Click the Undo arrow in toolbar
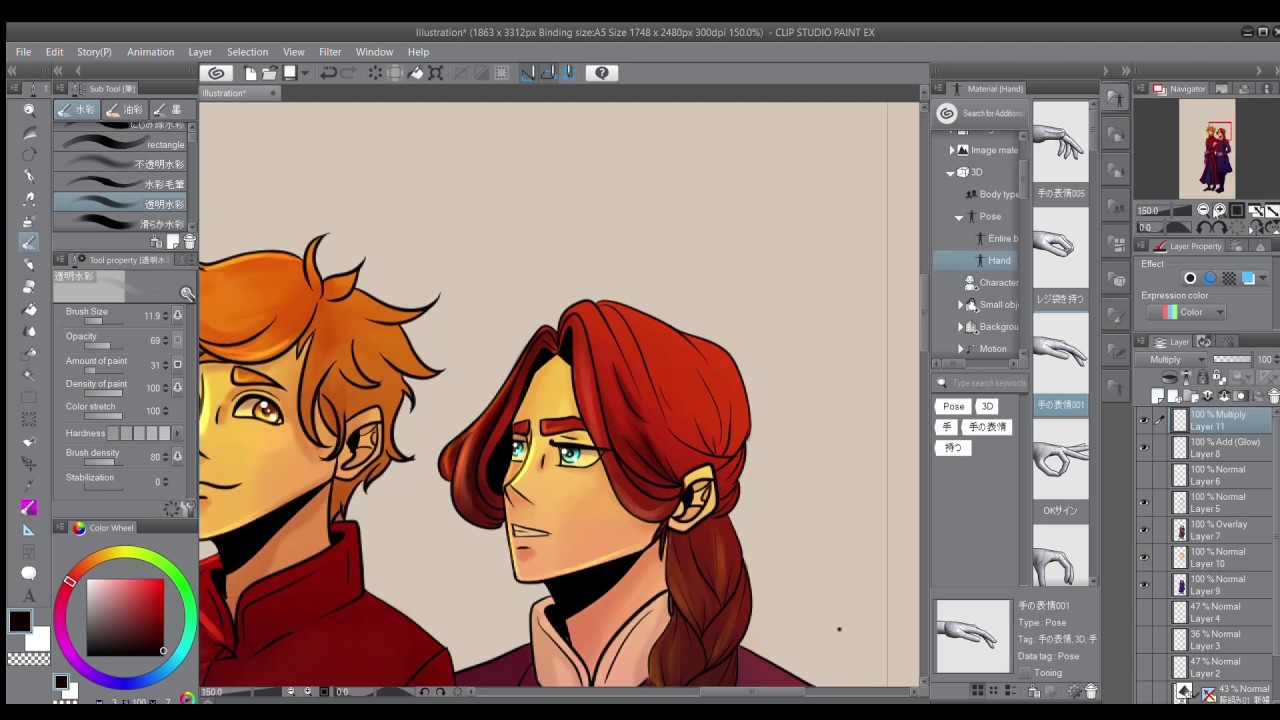This screenshot has height=720, width=1280. click(328, 73)
